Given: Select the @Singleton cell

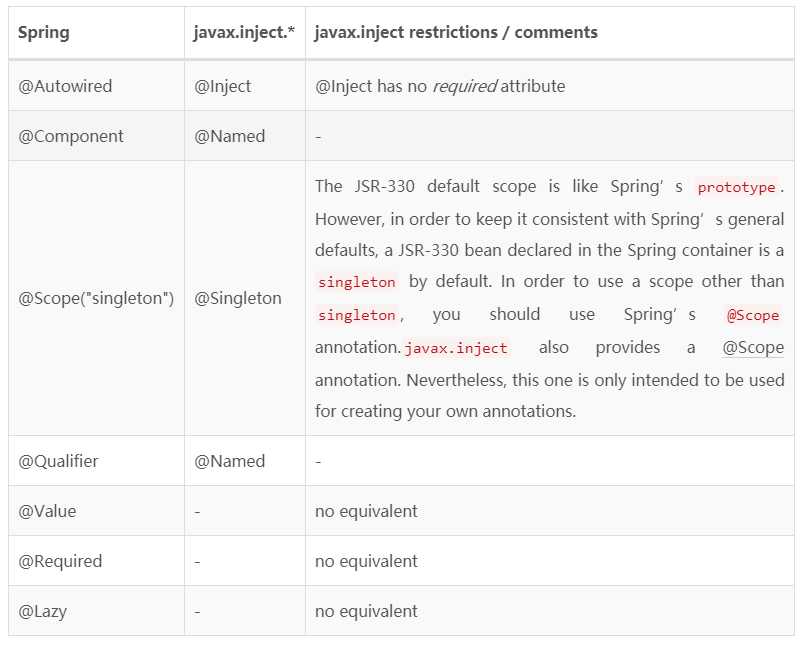Looking at the screenshot, I should pos(238,298).
